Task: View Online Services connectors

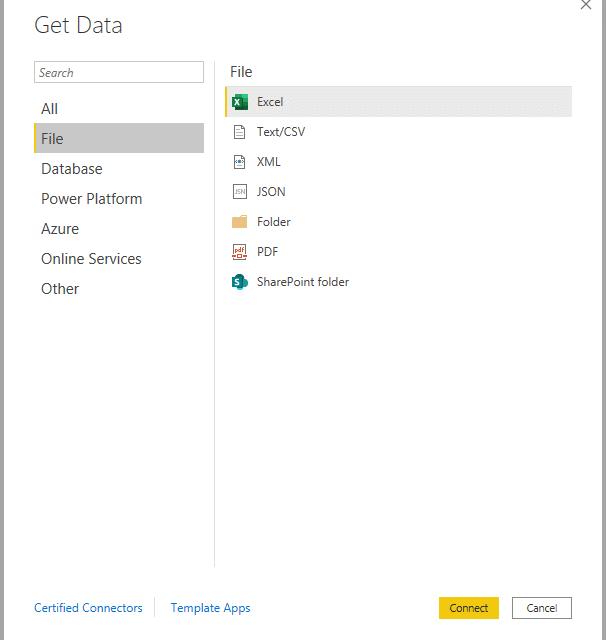Action: 91,259
